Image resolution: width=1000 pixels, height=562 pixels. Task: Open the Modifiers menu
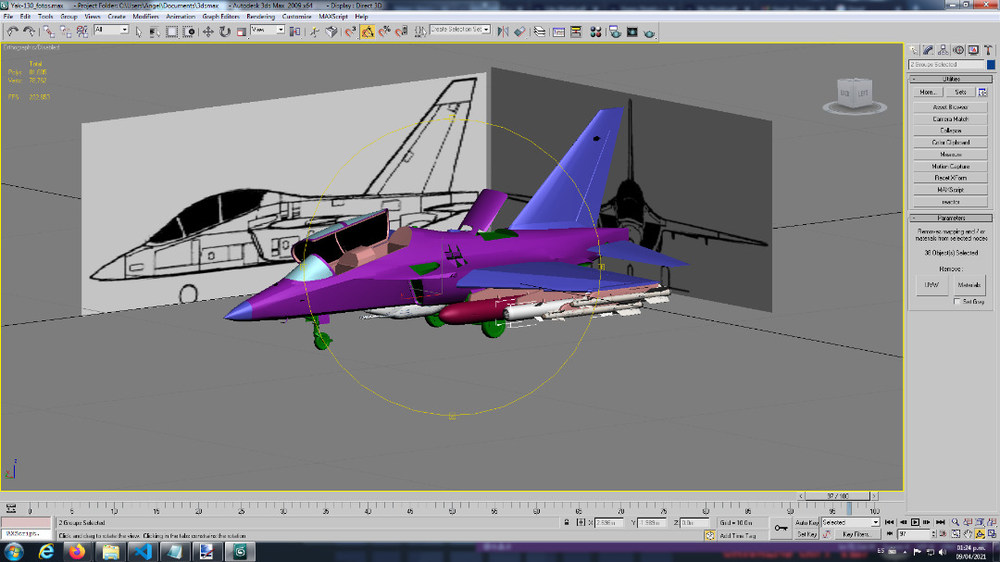145,16
